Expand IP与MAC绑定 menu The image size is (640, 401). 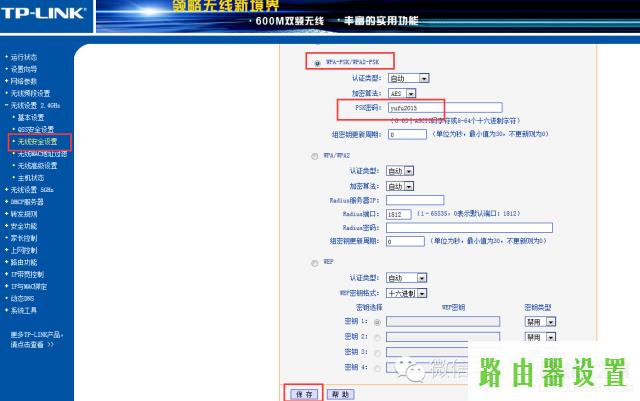point(29,286)
